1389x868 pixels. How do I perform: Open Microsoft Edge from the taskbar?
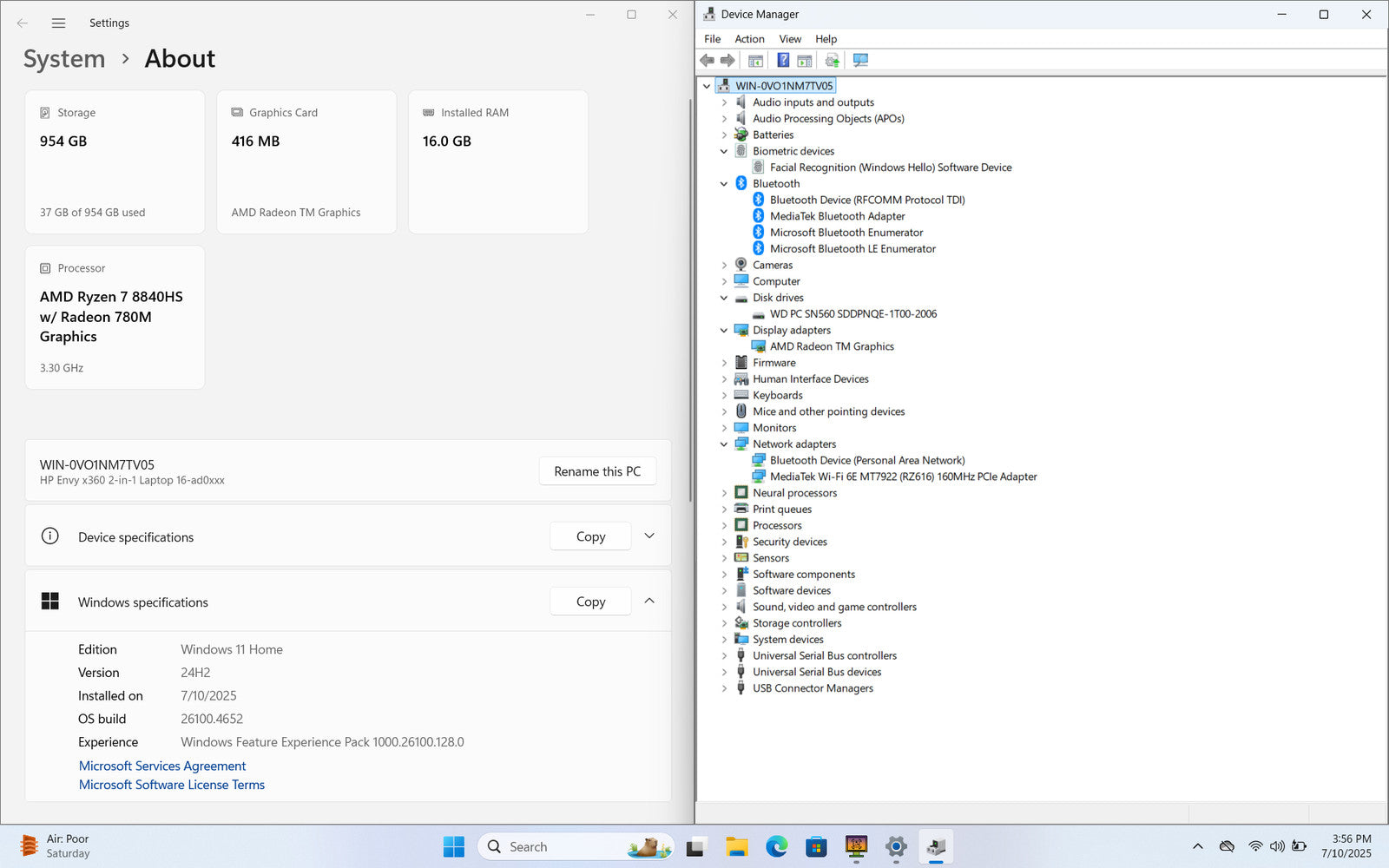point(776,846)
